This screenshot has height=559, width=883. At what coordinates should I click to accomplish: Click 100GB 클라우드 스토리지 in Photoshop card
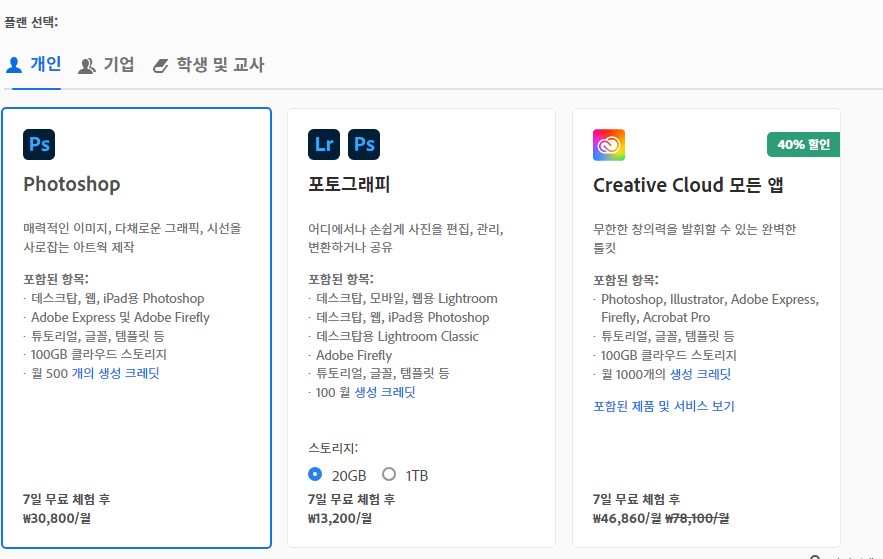[x=99, y=355]
